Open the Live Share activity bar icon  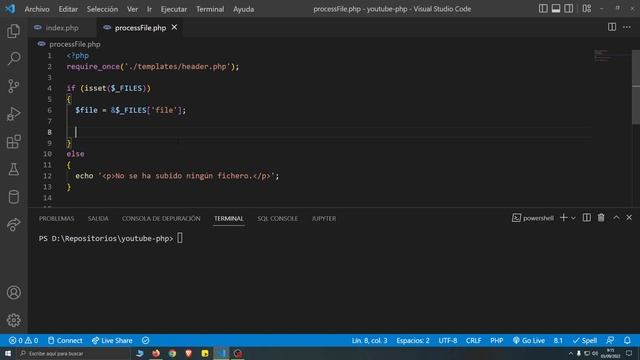pyautogui.click(x=13, y=224)
